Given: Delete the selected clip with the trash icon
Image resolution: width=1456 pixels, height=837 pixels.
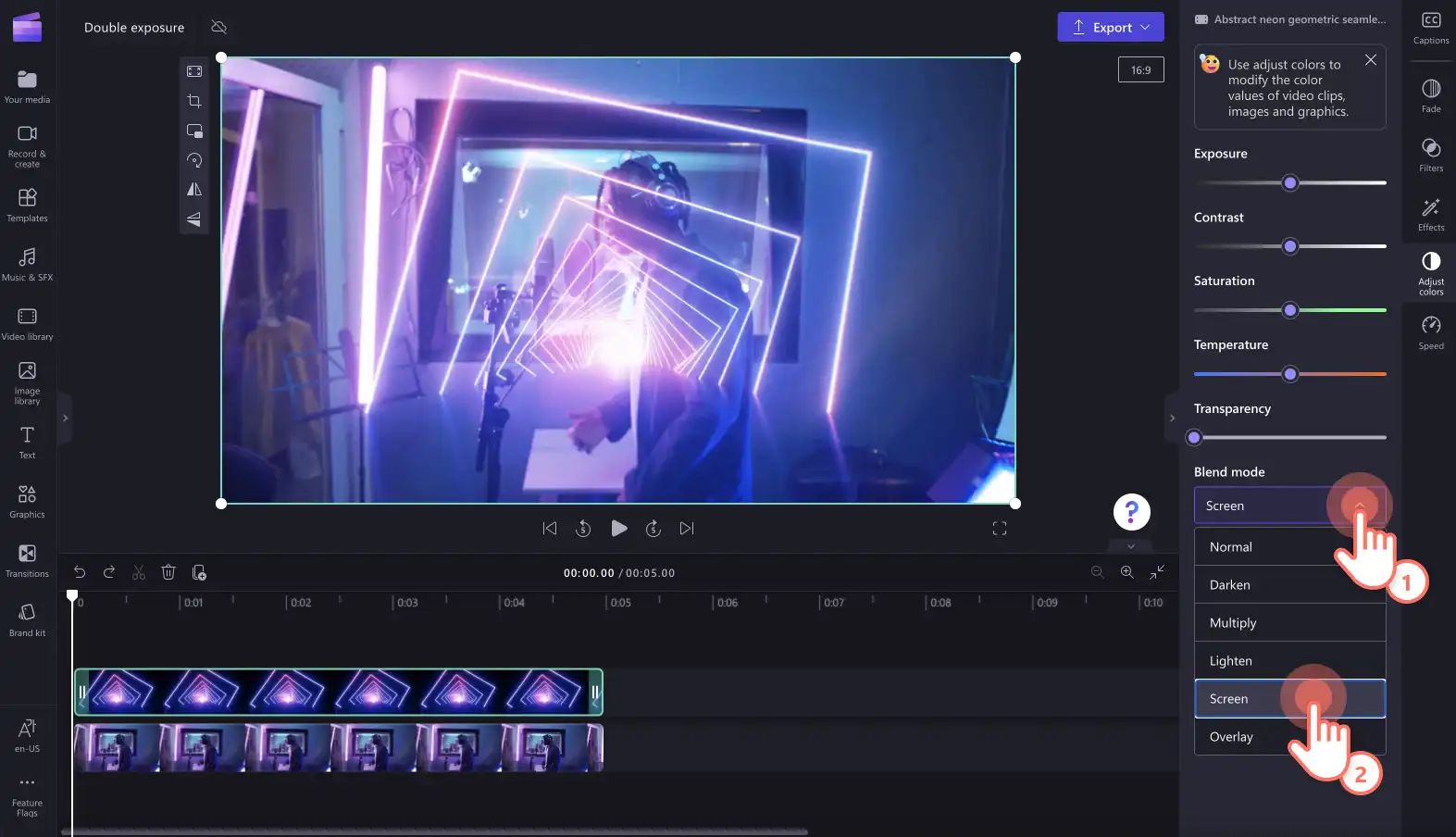Looking at the screenshot, I should 168,572.
